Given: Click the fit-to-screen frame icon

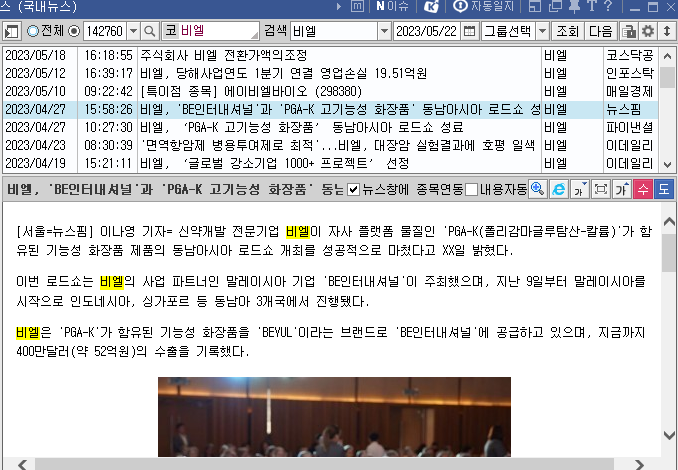Looking at the screenshot, I should pos(601,189).
